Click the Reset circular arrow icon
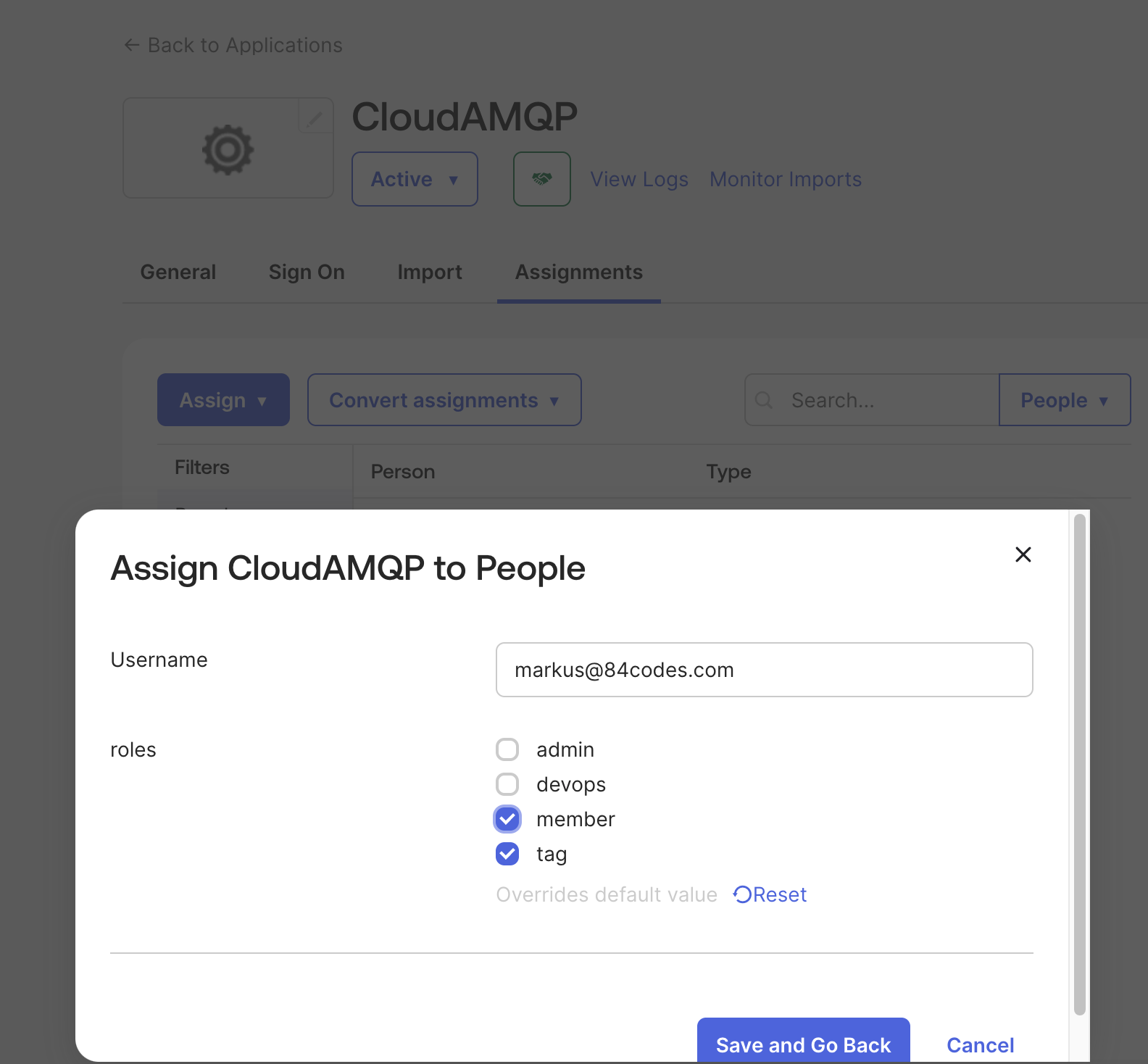The height and width of the screenshot is (1064, 1148). click(742, 894)
